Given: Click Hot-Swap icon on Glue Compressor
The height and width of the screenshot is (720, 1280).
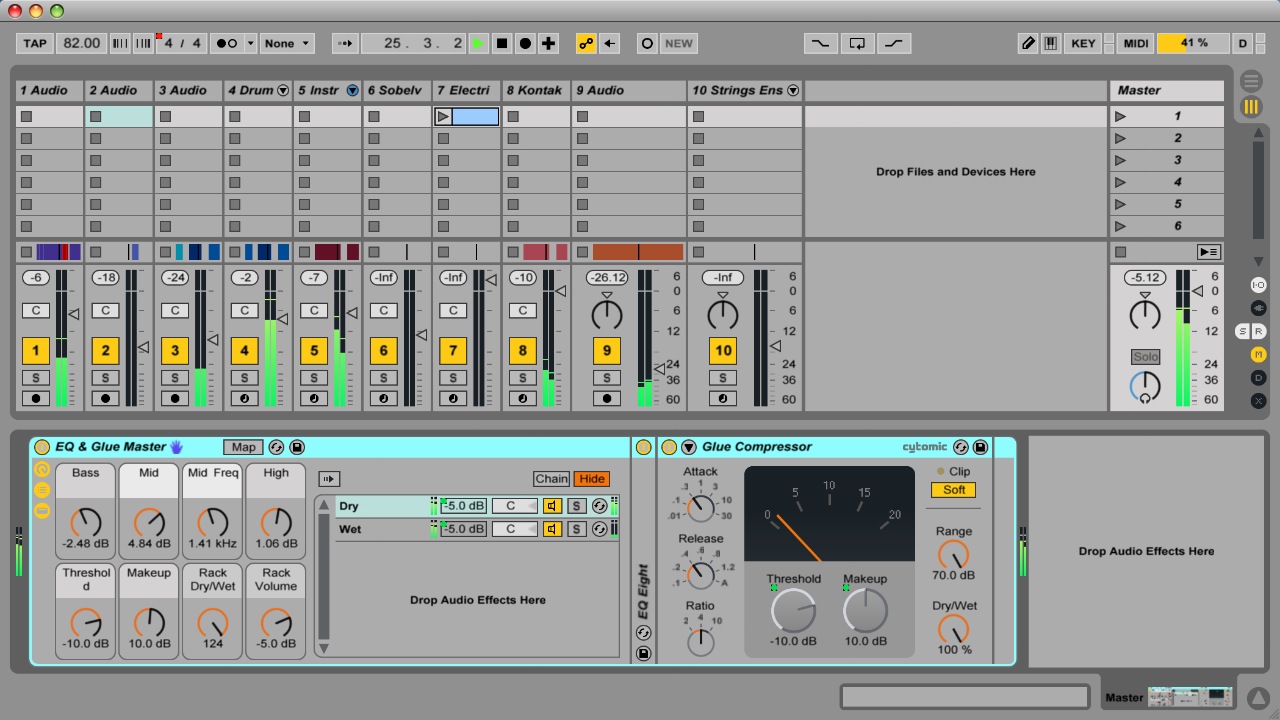Looking at the screenshot, I should [x=961, y=447].
